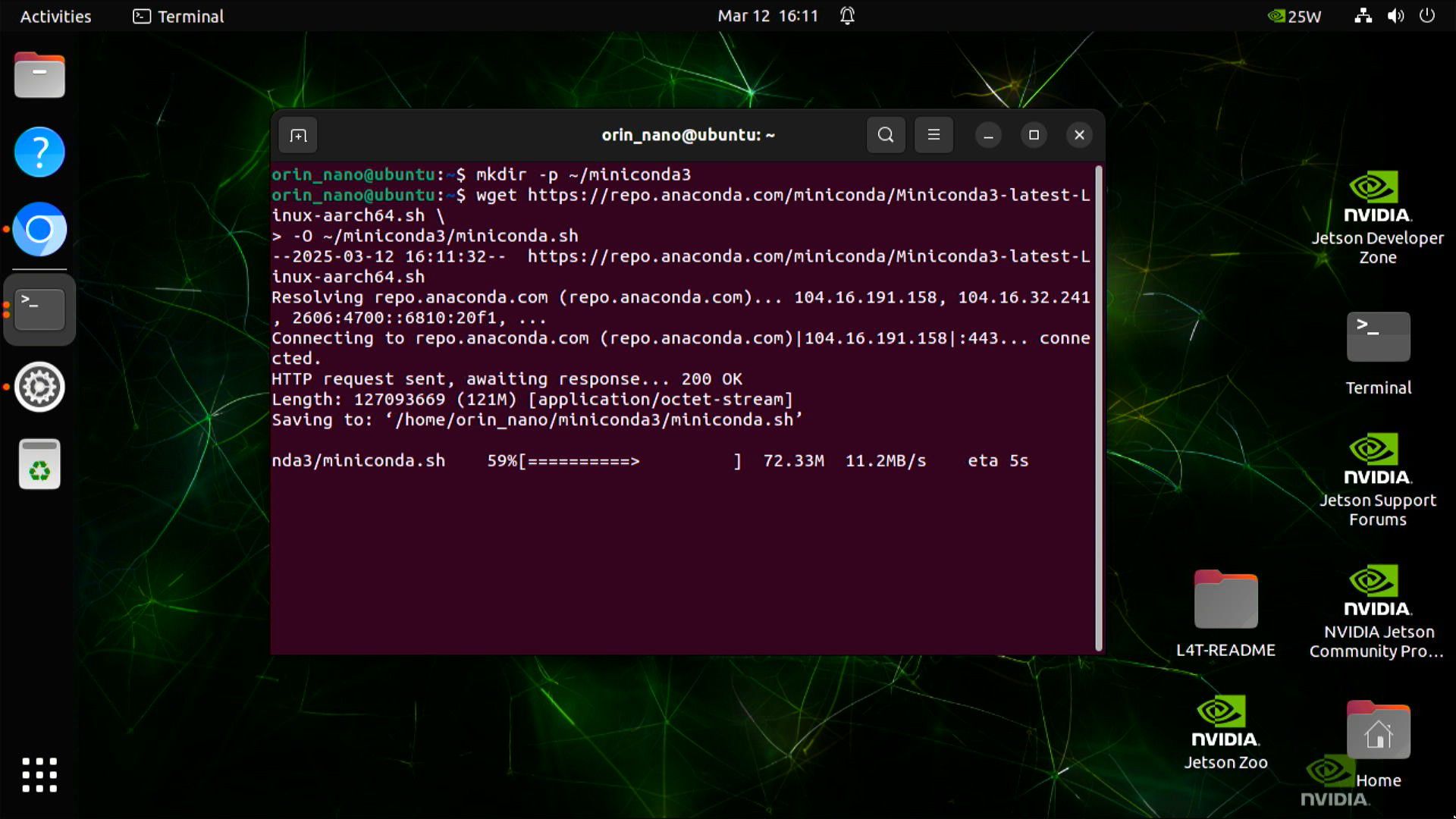Launch Chromium browser from the dock
The width and height of the screenshot is (1456, 819).
pyautogui.click(x=39, y=230)
